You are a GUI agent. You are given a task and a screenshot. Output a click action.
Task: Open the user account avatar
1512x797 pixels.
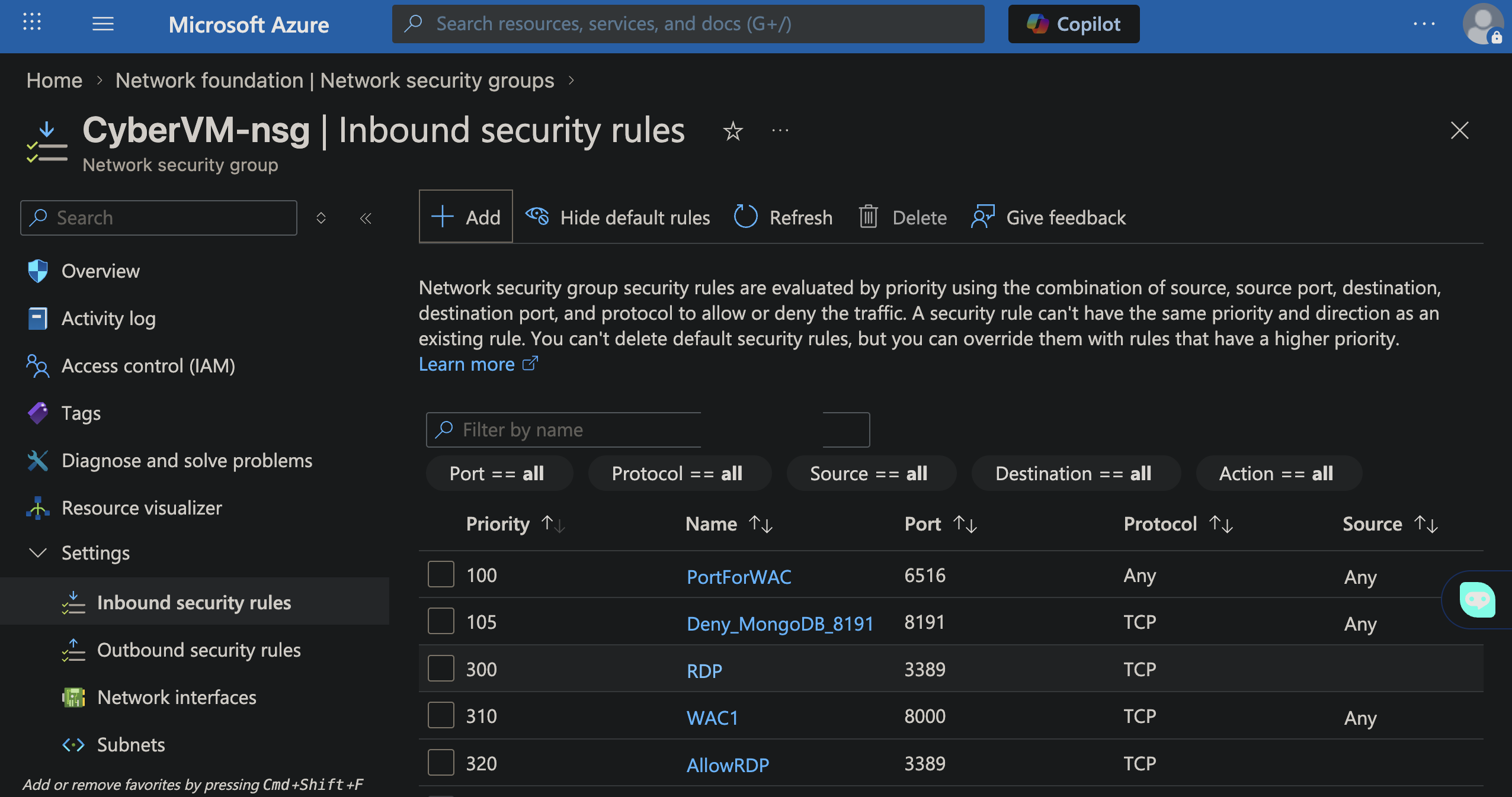click(x=1482, y=24)
